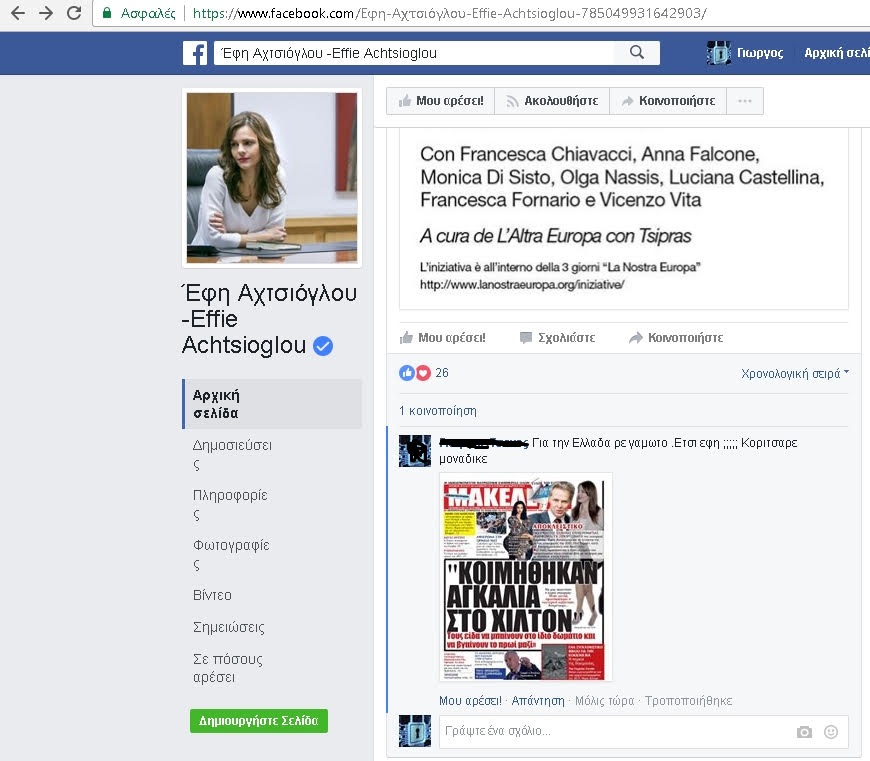Viewport: 870px width, 761px height.
Task: Click the Αρχική σελίδα top bar link
Action: [x=837, y=53]
